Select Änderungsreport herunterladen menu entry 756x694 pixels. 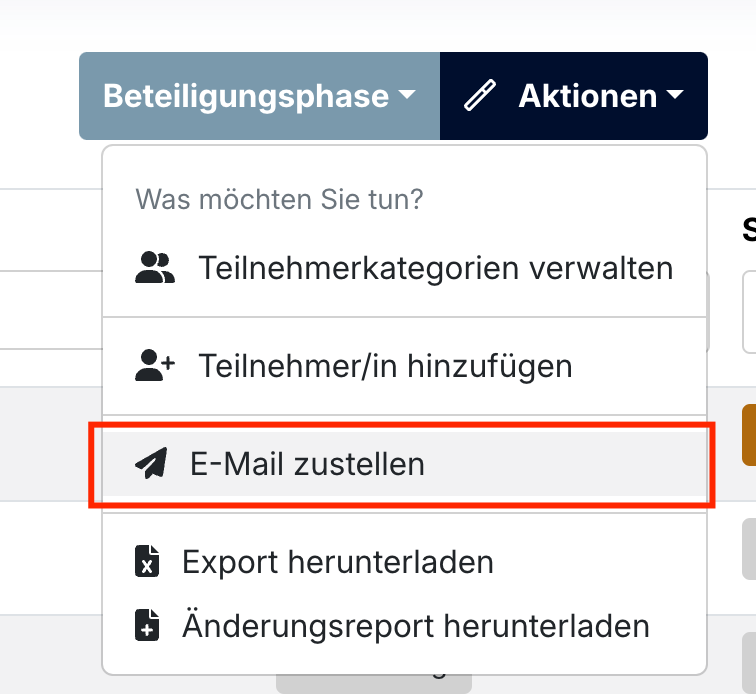[405, 626]
